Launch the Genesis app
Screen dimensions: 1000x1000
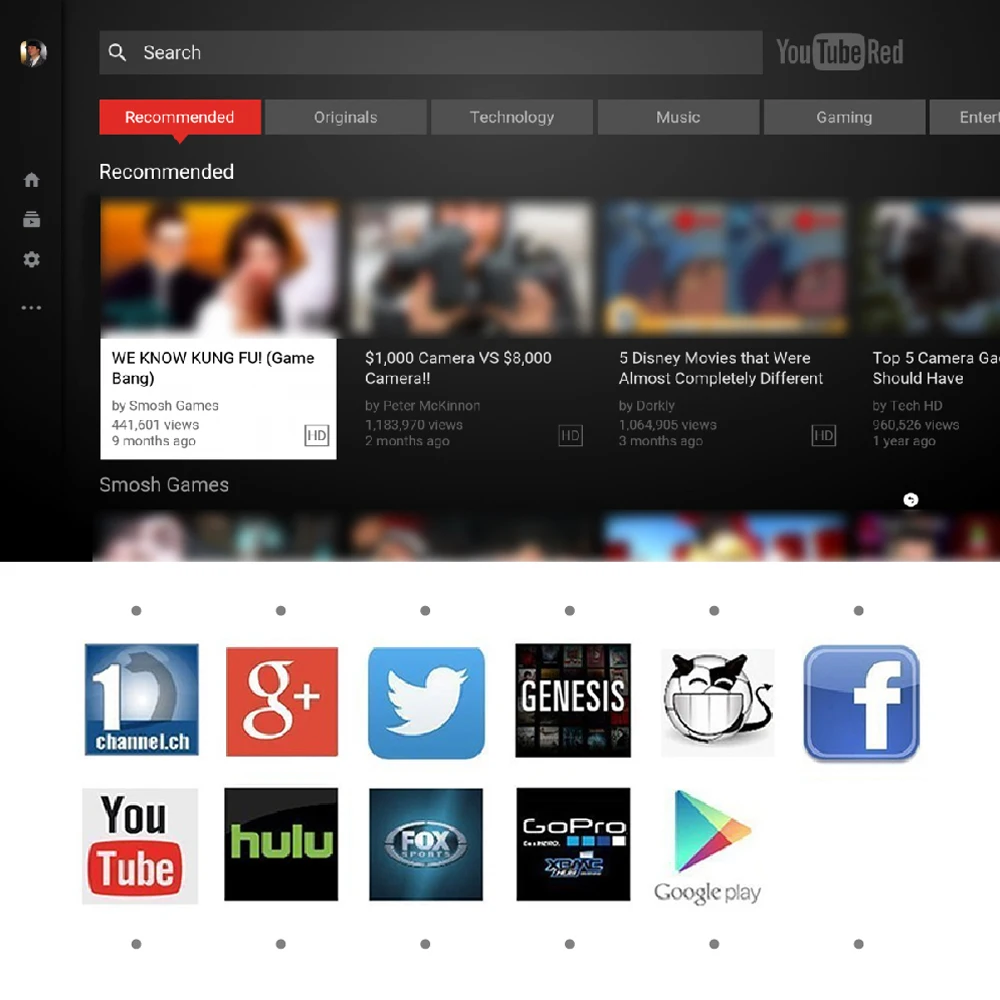pyautogui.click(x=573, y=700)
